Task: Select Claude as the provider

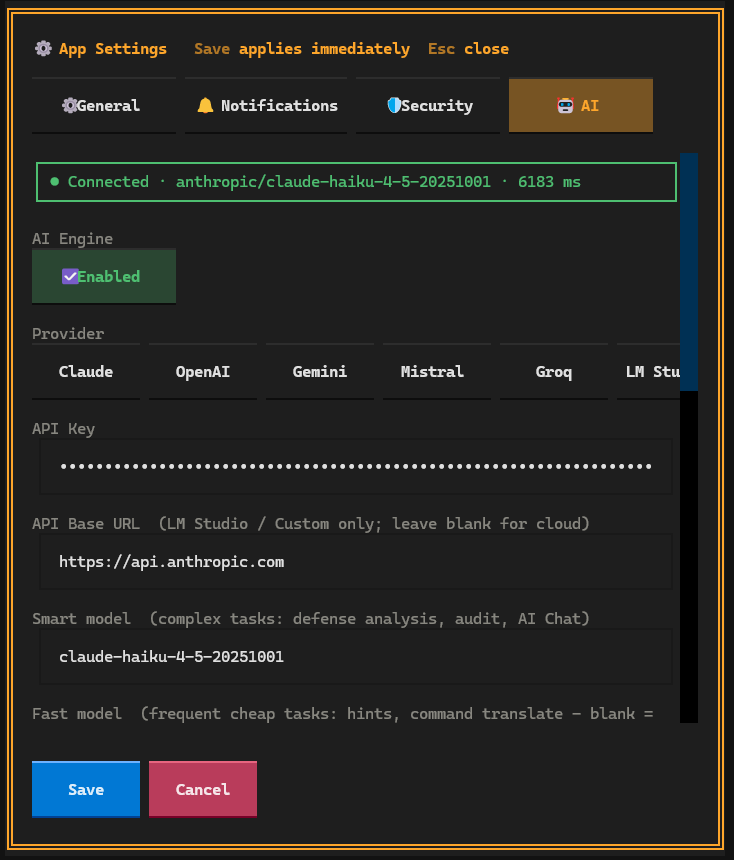Action: pos(85,371)
